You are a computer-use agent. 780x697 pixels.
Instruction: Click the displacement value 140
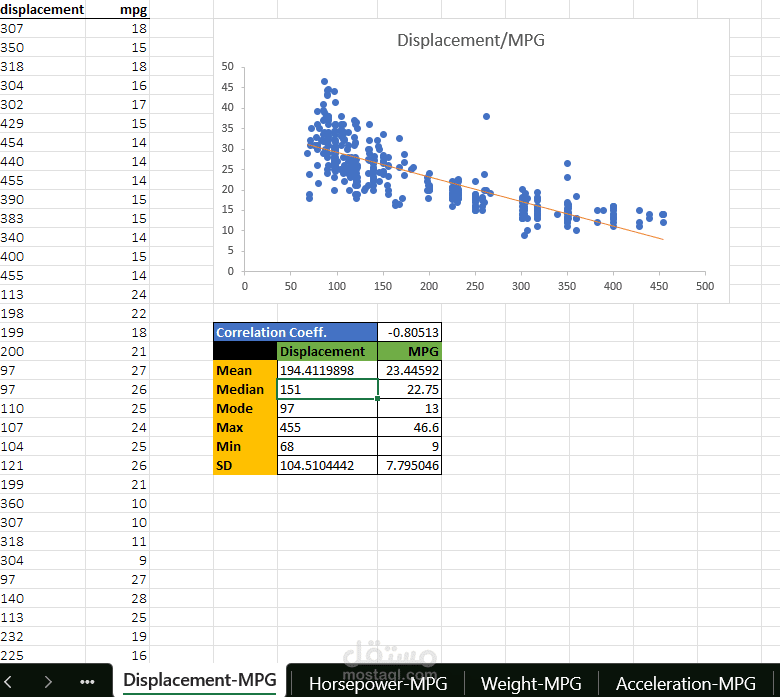[x=42, y=598]
